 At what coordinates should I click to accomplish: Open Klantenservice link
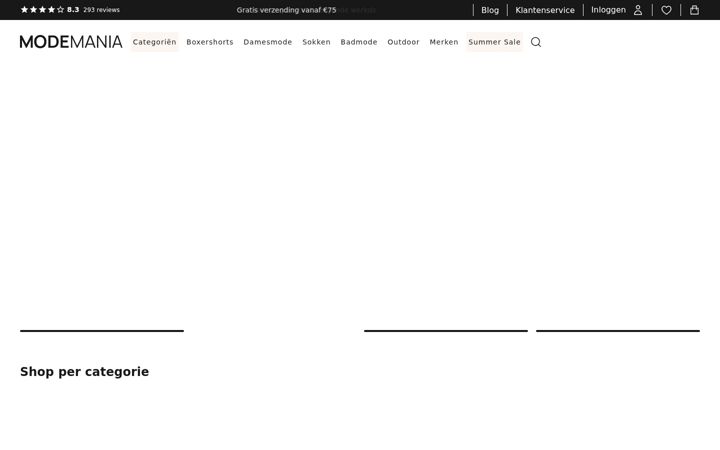pos(545,10)
